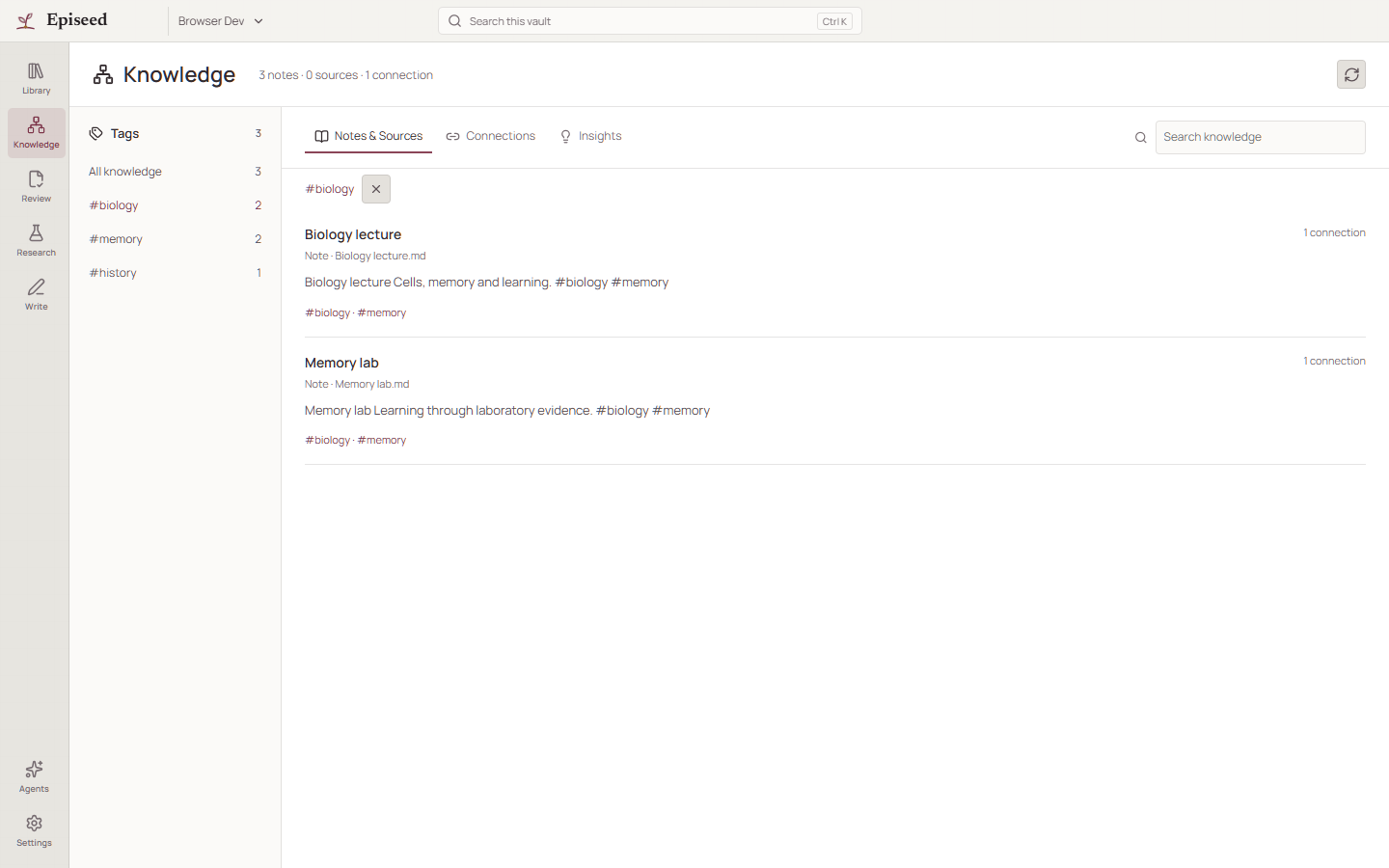Click the vault summary '3 notes · 0 sources'
1389x868 pixels.
pos(308,75)
